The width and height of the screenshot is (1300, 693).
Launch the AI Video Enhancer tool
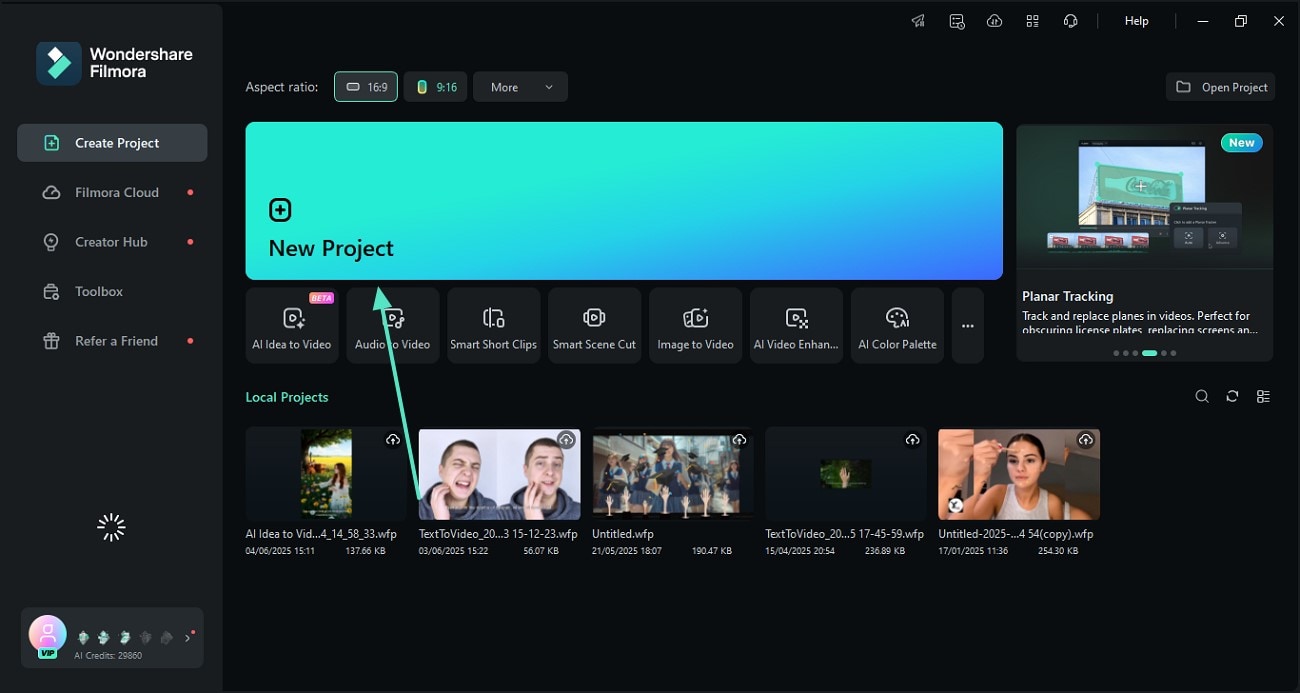[x=796, y=326]
